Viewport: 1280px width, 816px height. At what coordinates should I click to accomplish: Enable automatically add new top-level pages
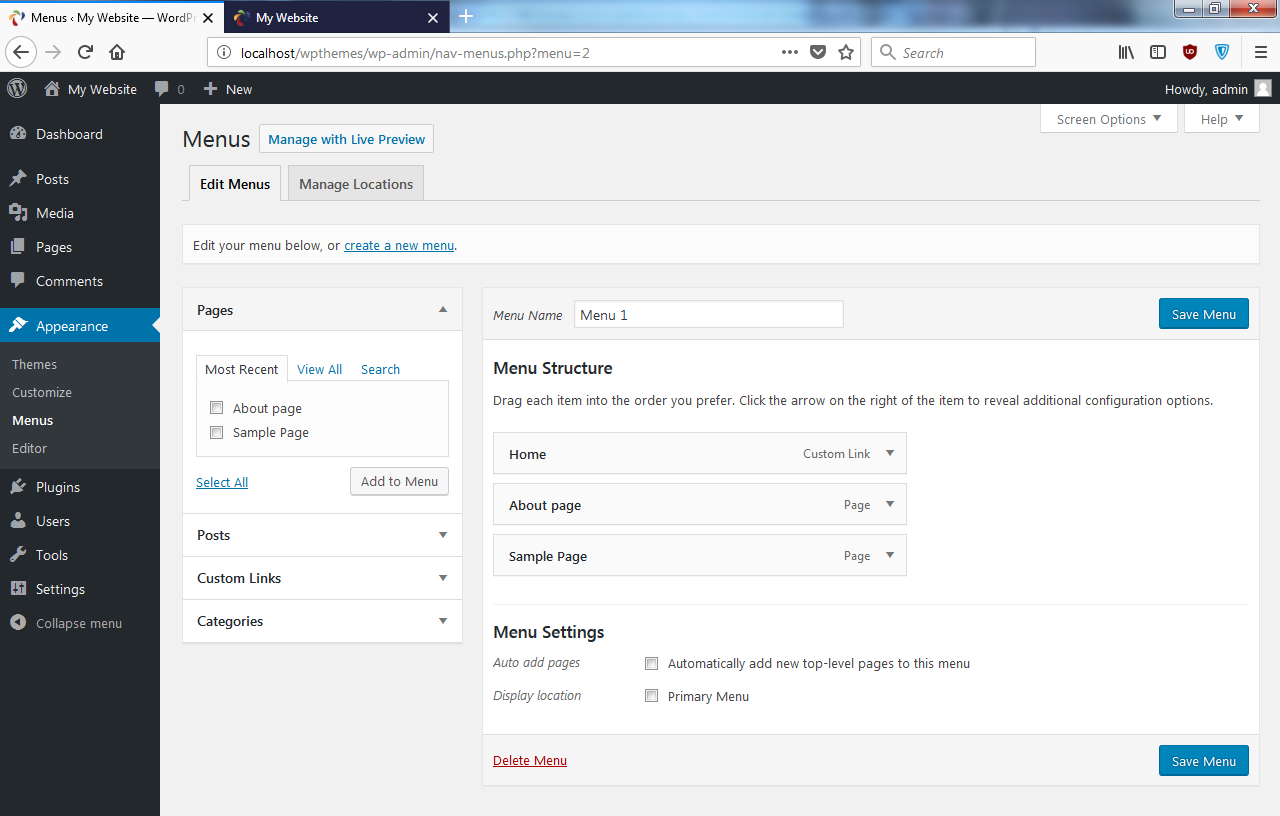(652, 663)
